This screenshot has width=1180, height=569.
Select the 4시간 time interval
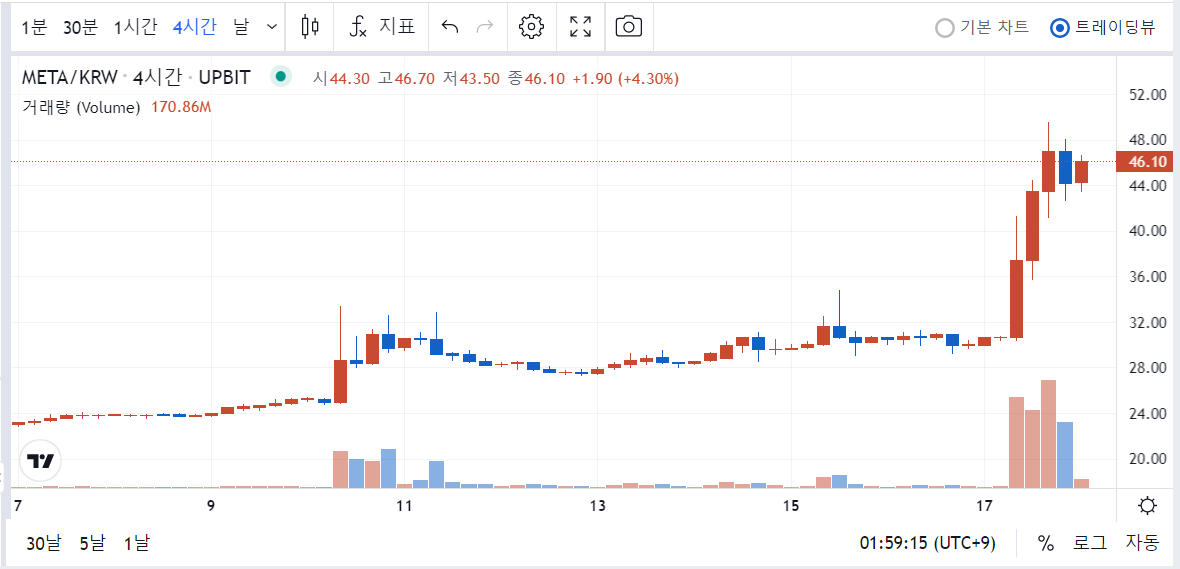click(x=194, y=27)
